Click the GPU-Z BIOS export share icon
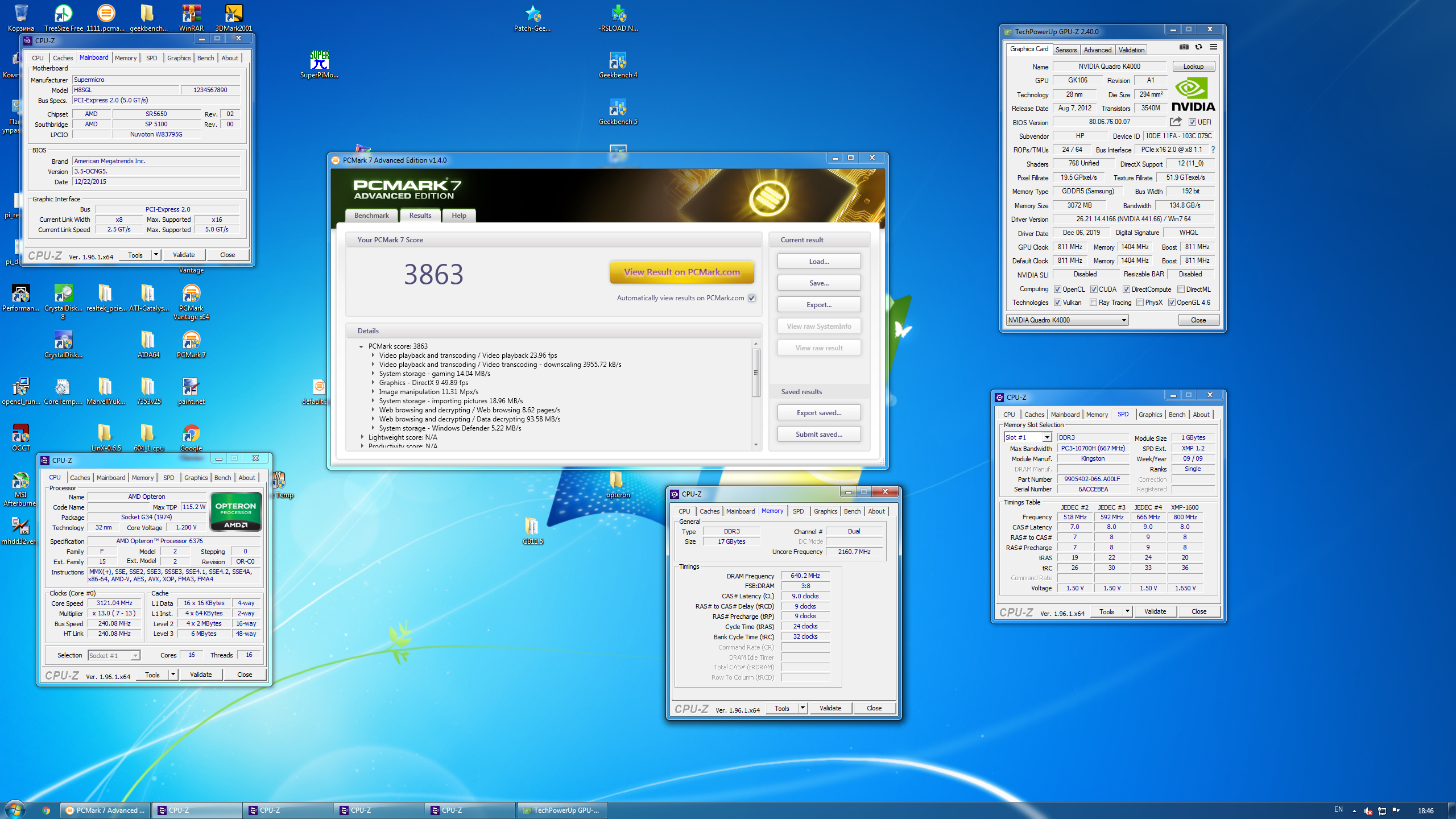The image size is (1456, 819). coord(1175,122)
